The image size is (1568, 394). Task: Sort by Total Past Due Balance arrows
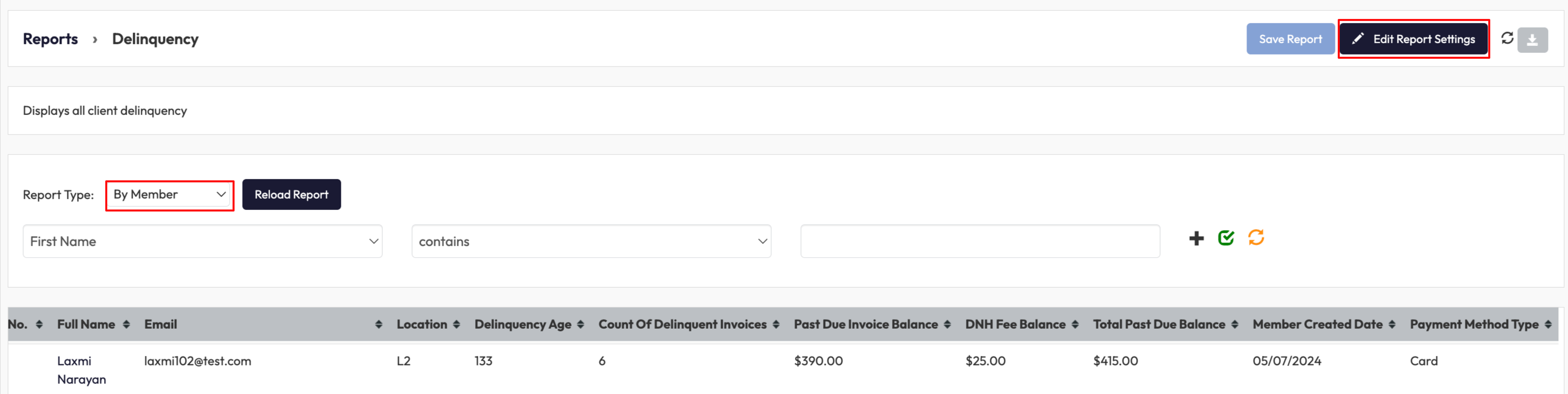click(x=1235, y=324)
